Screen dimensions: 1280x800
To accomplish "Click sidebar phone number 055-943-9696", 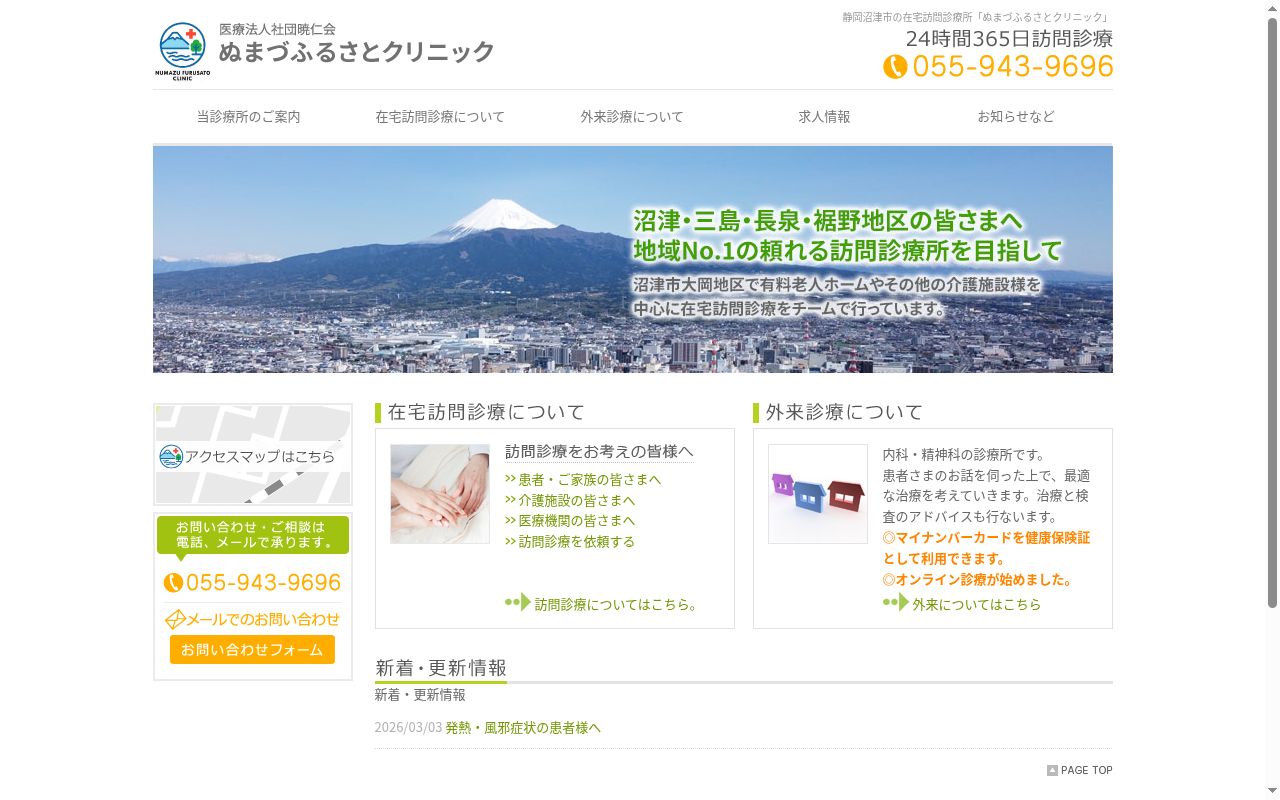I will (x=263, y=583).
